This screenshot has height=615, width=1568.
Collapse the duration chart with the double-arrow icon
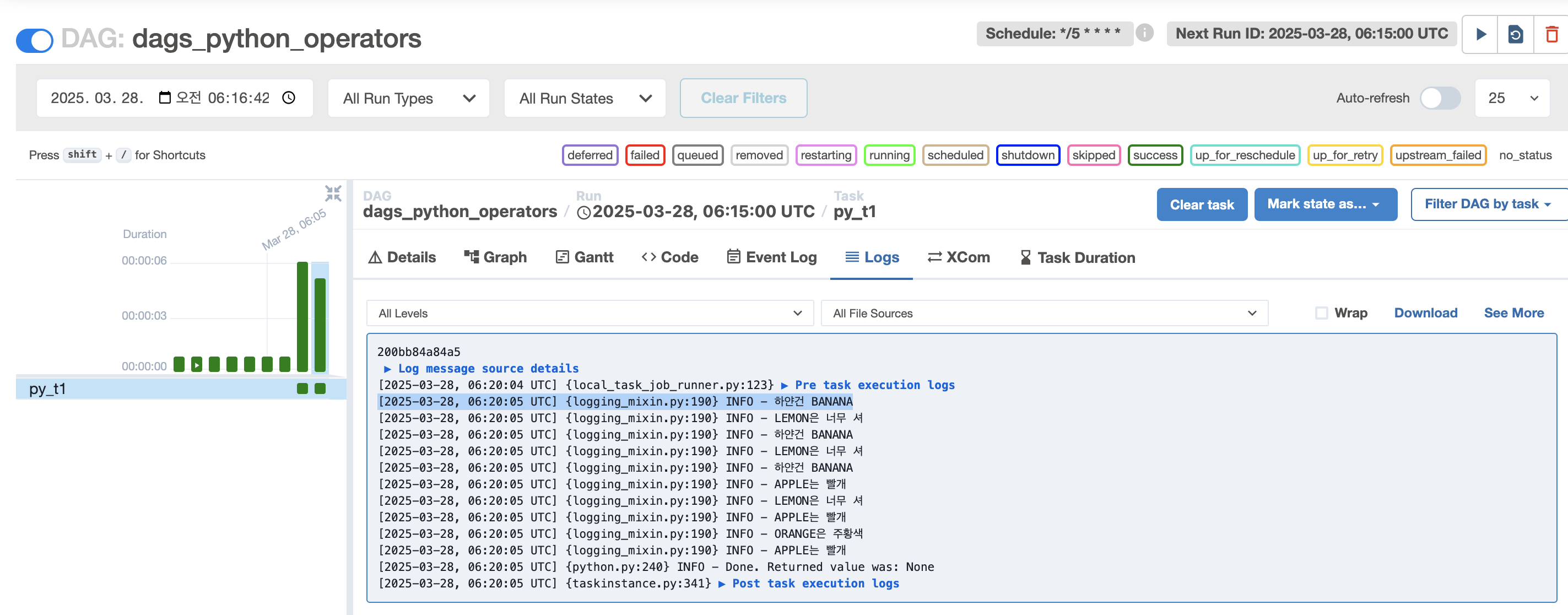click(x=333, y=193)
